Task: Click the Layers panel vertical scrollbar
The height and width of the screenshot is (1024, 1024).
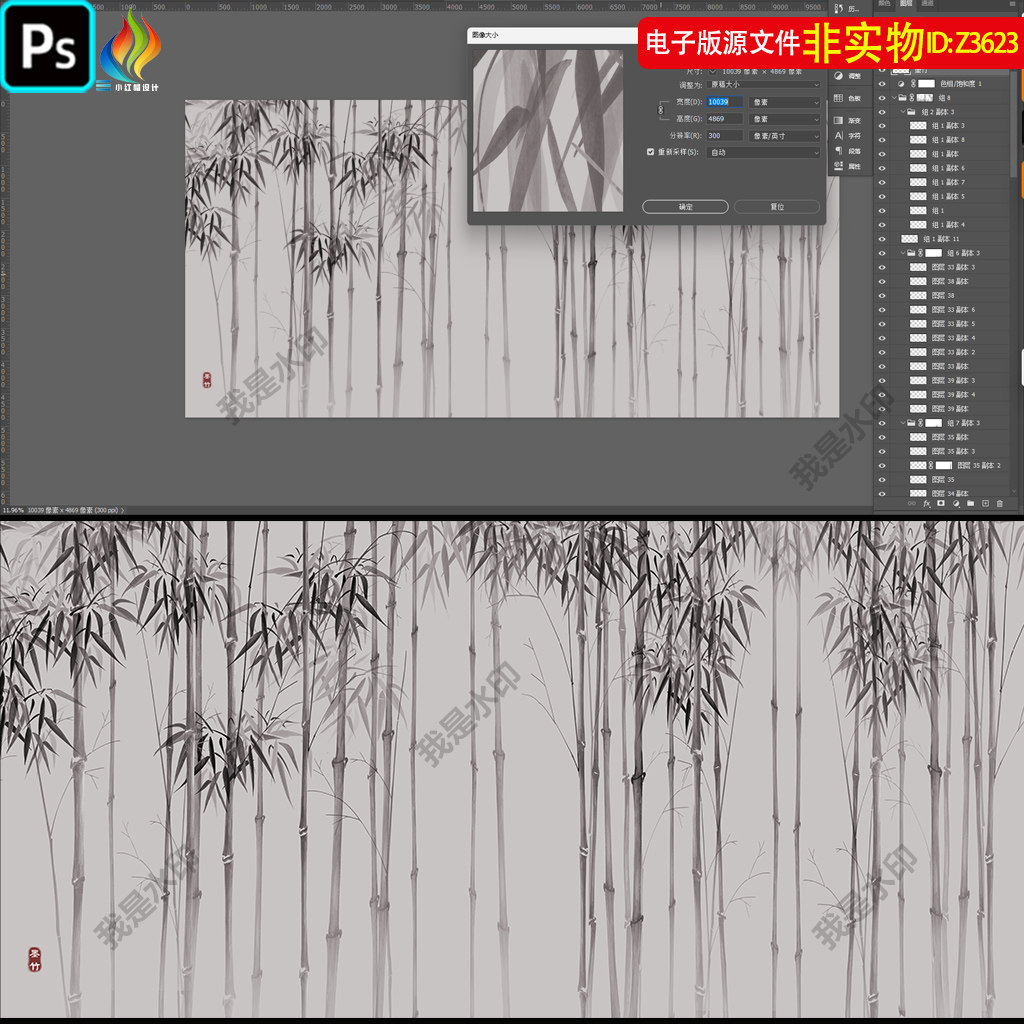Action: (x=1014, y=124)
